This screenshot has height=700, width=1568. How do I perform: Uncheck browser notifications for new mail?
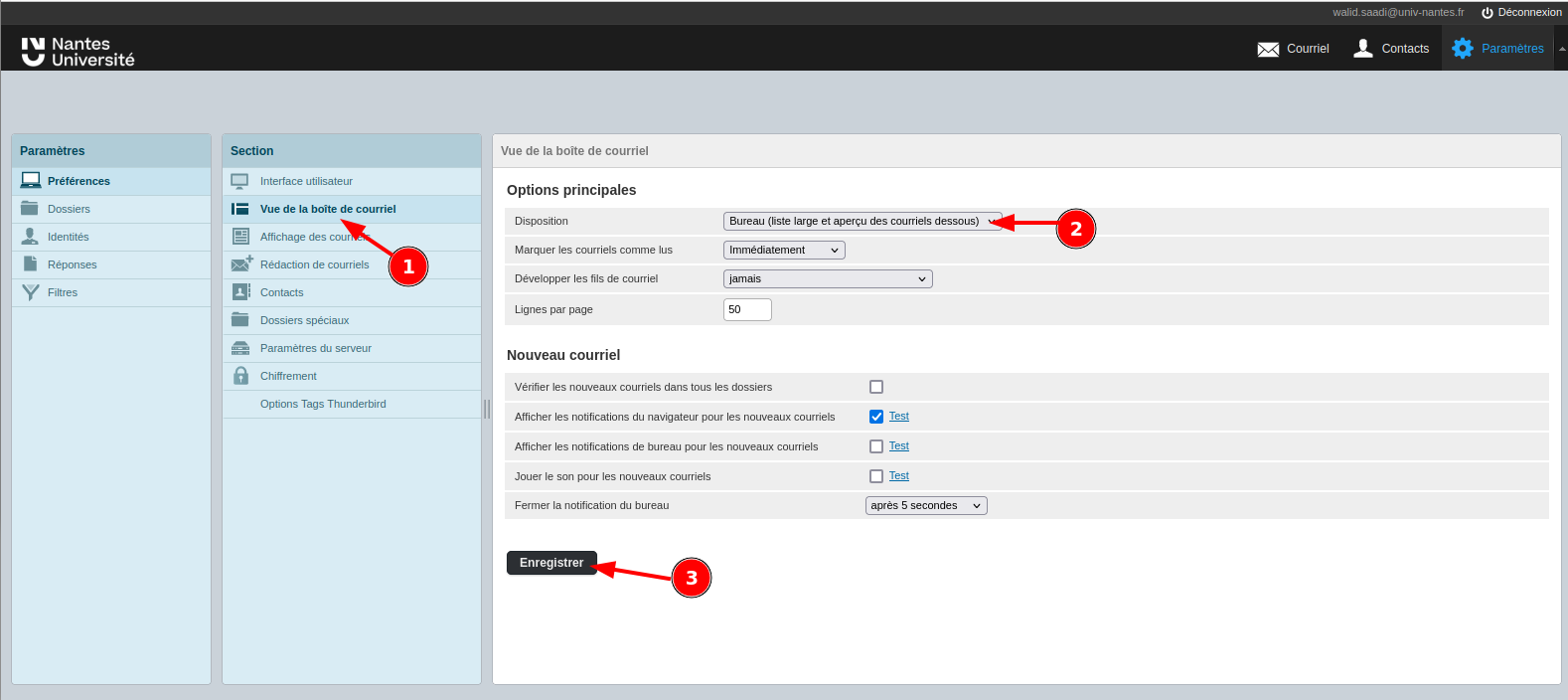(x=876, y=417)
